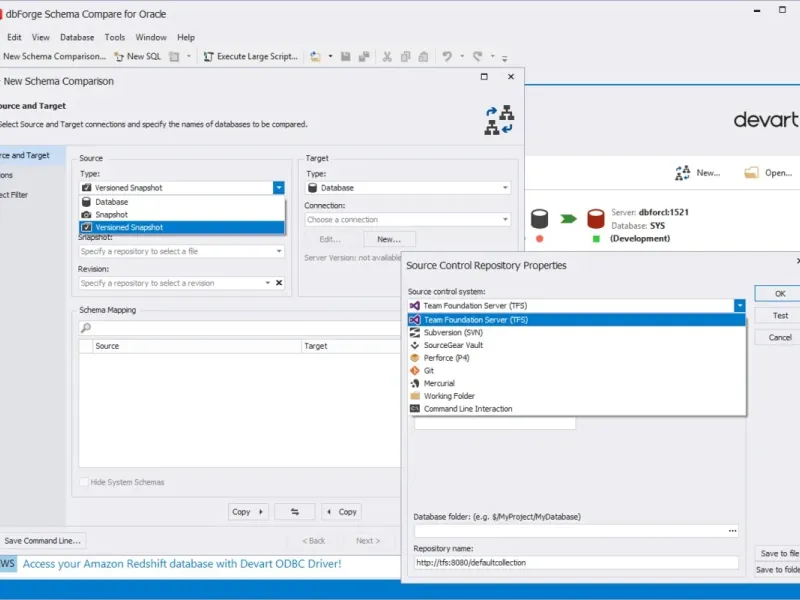Click the Repository name input field
Image resolution: width=800 pixels, height=600 pixels.
[x=576, y=563]
